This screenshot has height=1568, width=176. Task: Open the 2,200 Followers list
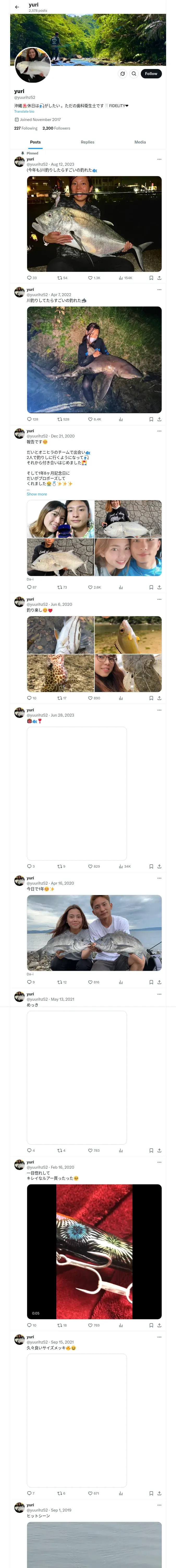[56, 128]
